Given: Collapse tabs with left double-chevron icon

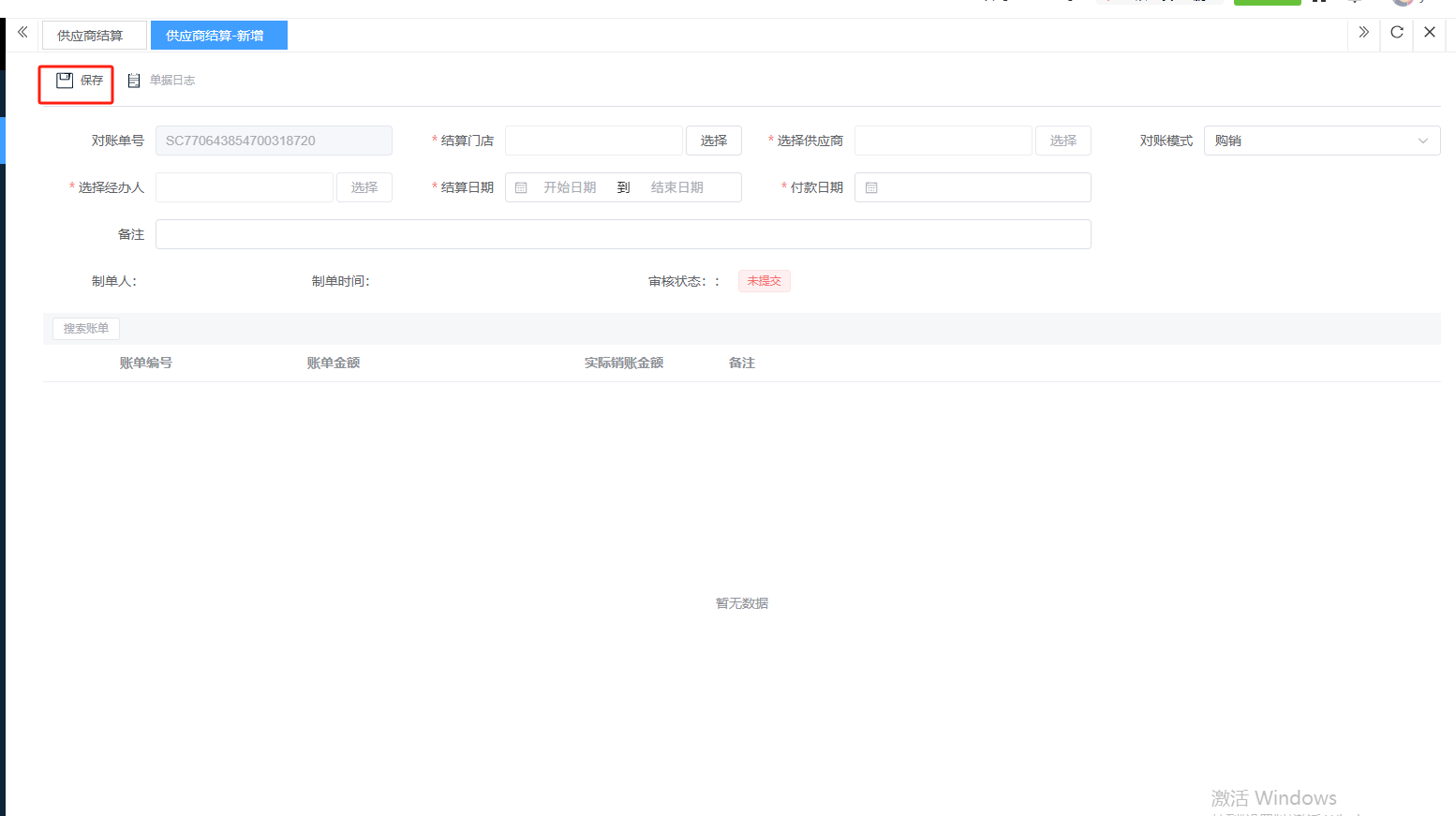Looking at the screenshot, I should point(22,33).
